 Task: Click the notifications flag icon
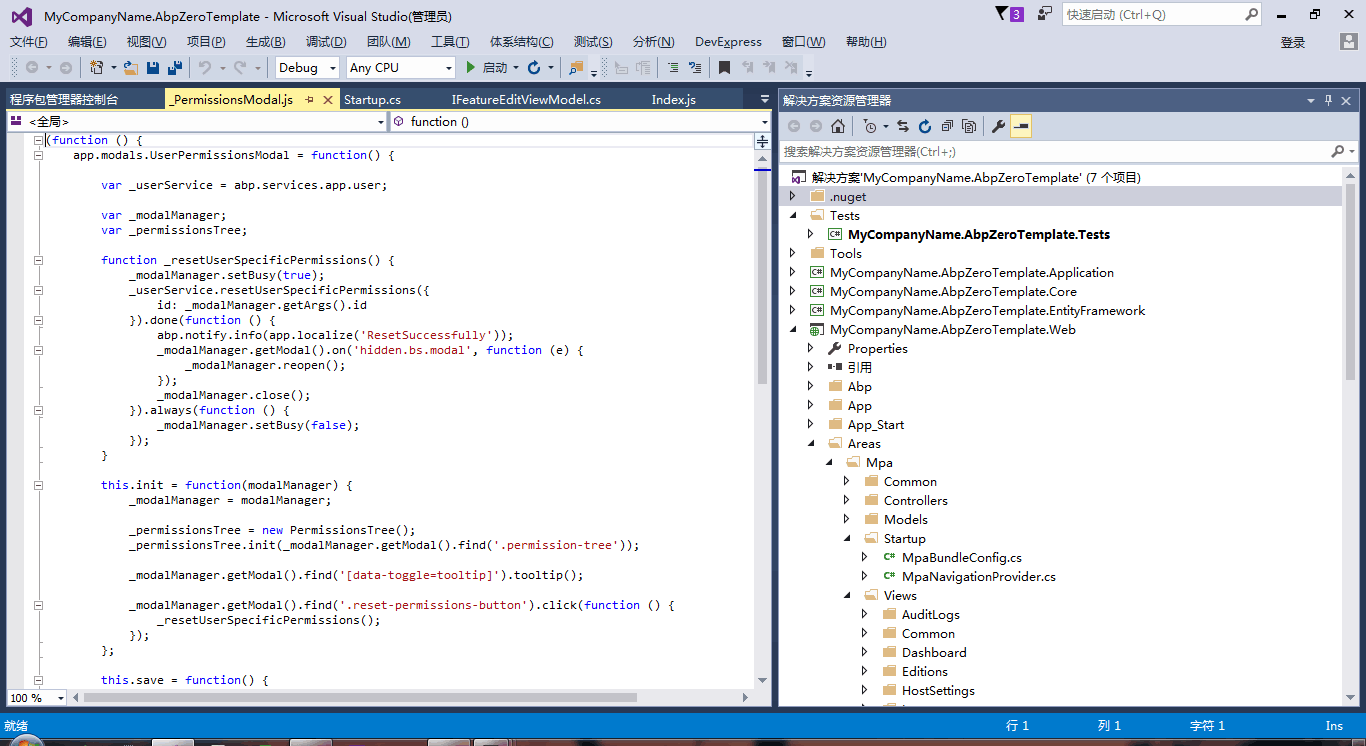pos(1003,14)
